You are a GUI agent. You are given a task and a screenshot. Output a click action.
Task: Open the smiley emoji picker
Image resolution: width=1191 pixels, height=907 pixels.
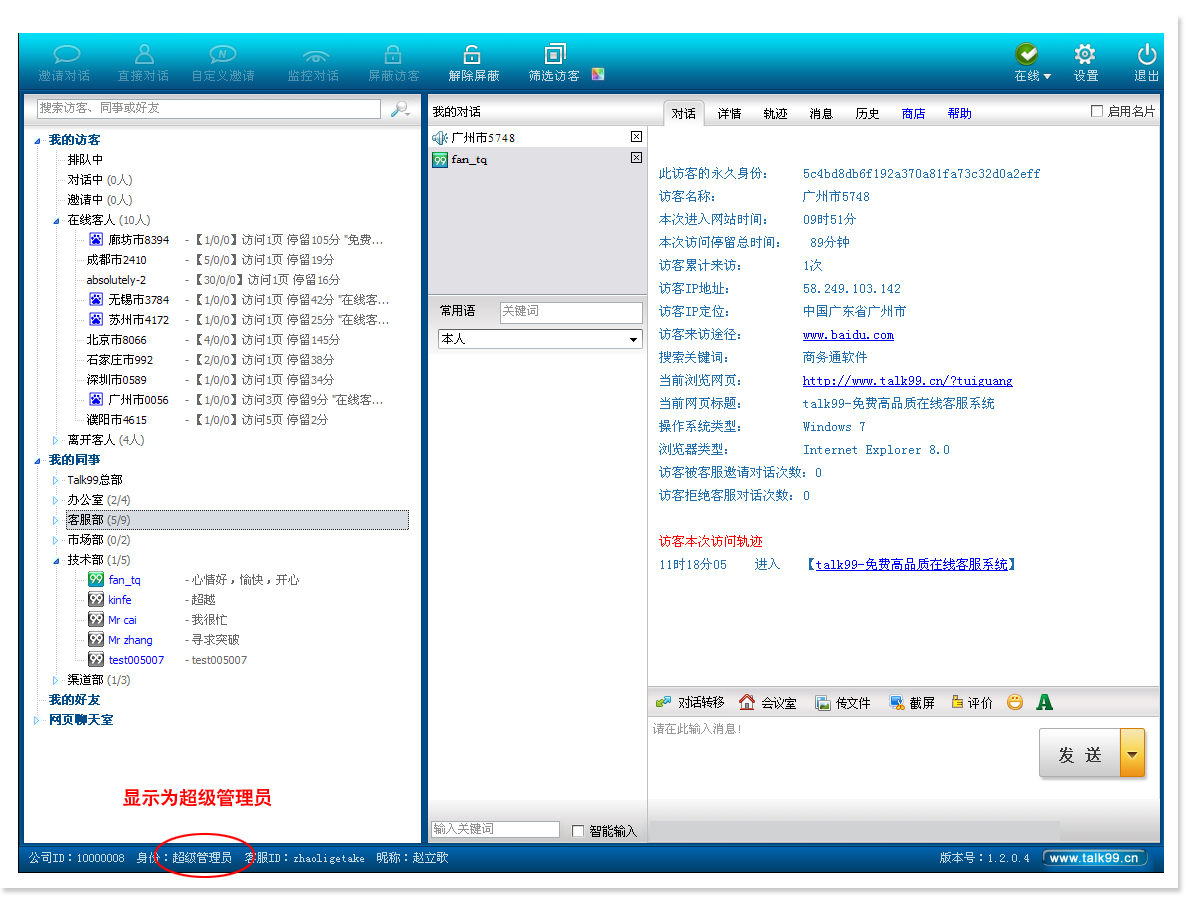(x=1015, y=702)
